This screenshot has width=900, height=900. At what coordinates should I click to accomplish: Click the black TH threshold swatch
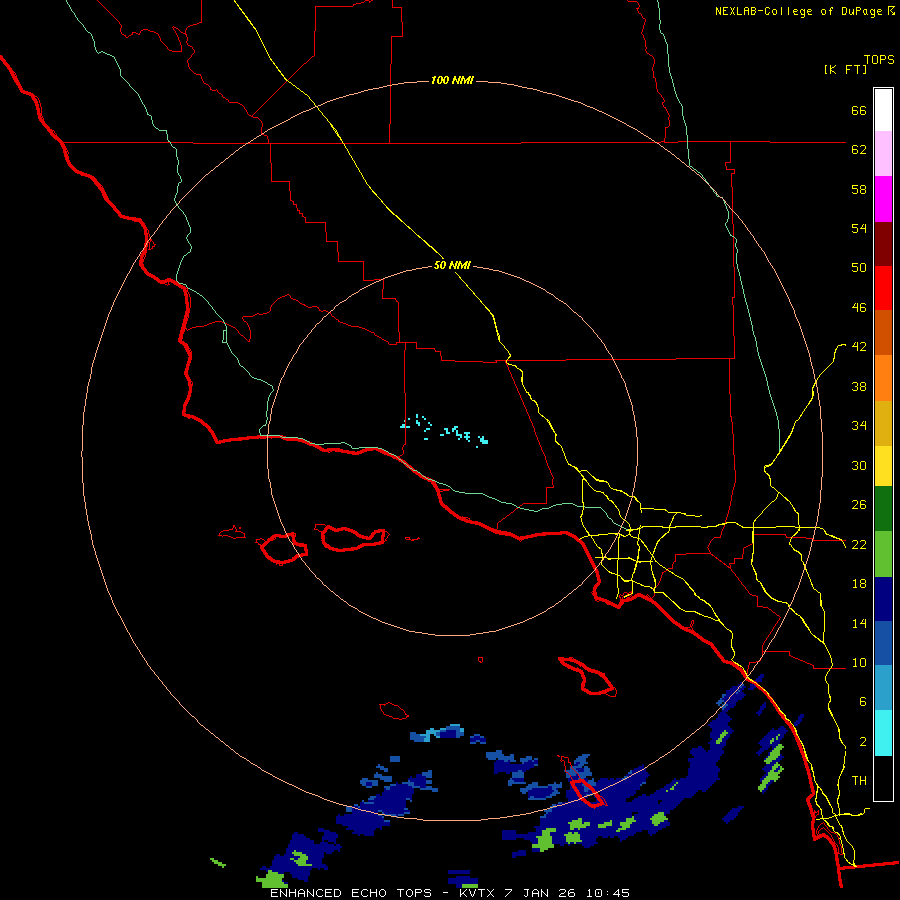click(883, 778)
